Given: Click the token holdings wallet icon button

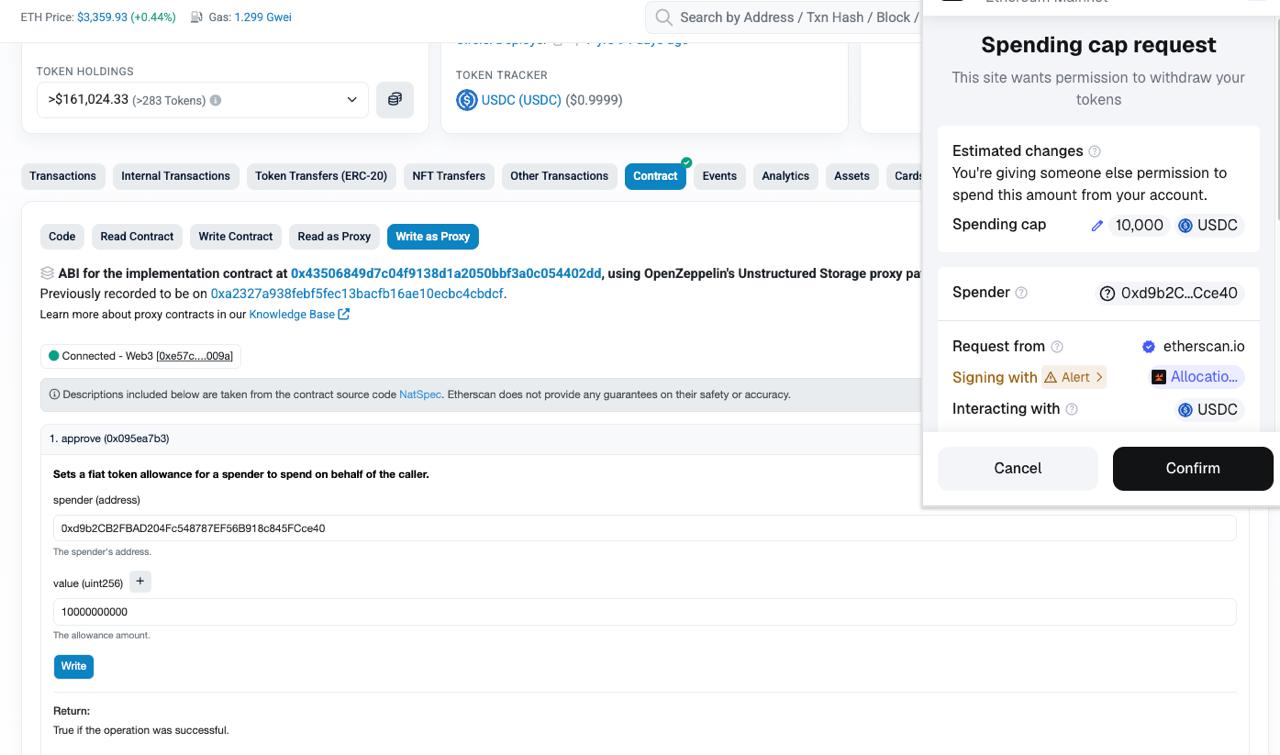Looking at the screenshot, I should click(395, 100).
